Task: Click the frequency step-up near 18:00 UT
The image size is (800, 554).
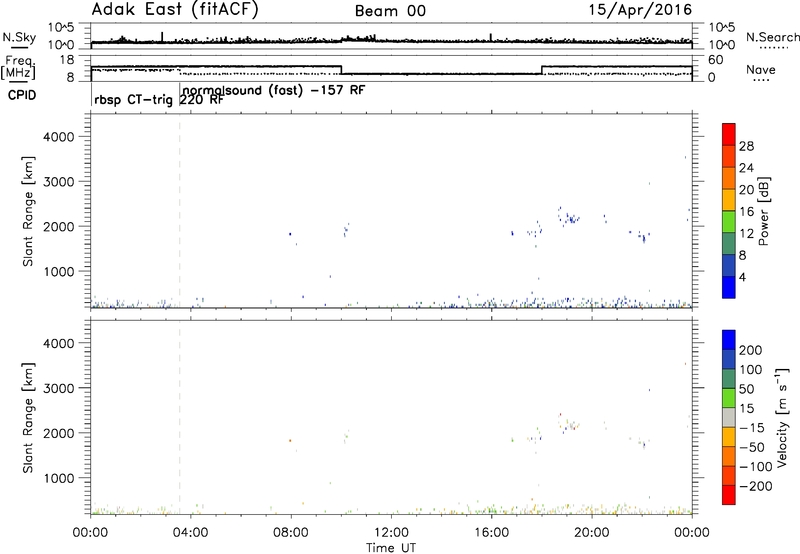Action: tap(541, 70)
